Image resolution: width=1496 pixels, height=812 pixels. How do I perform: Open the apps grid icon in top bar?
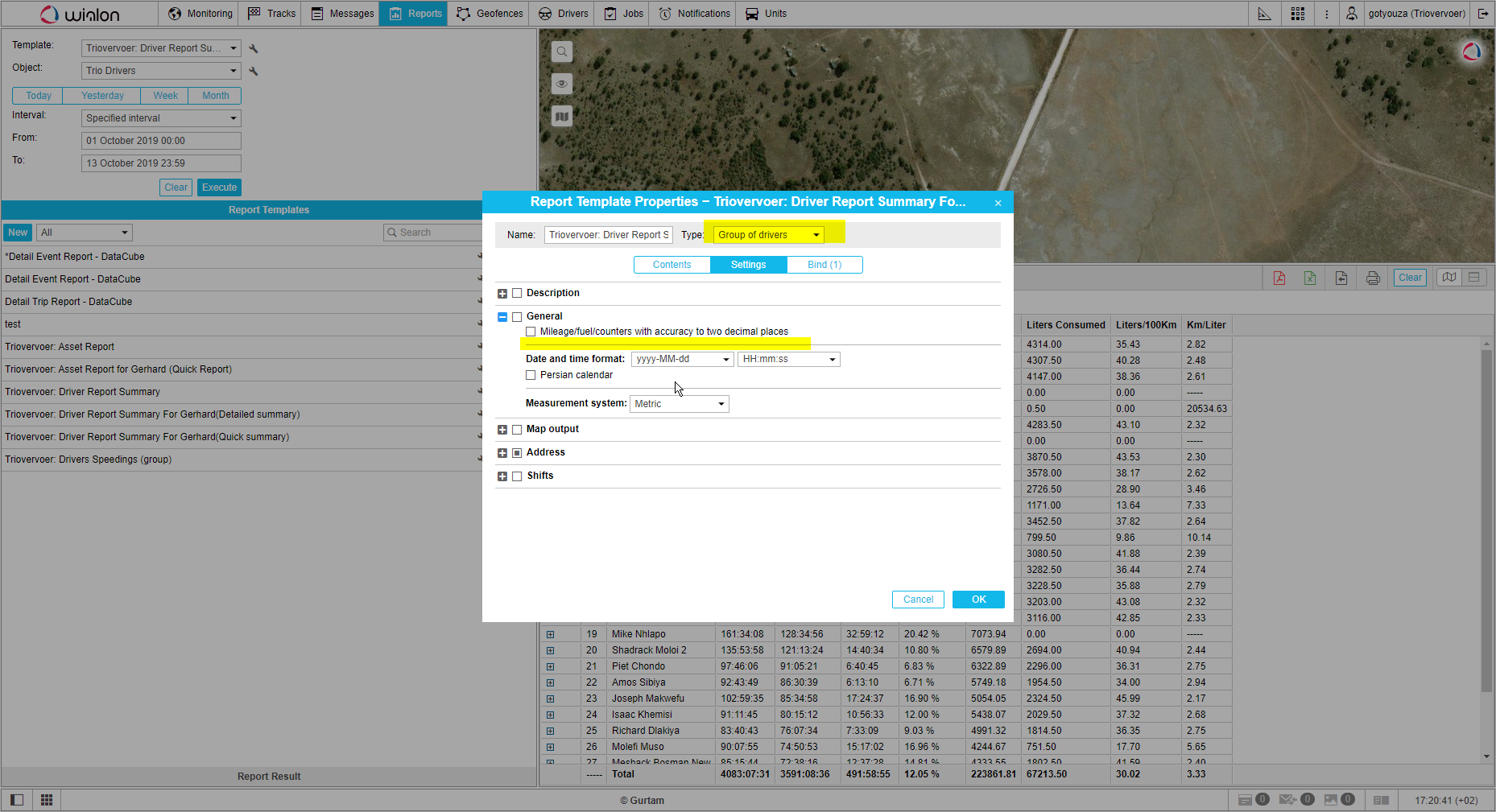pyautogui.click(x=1297, y=14)
